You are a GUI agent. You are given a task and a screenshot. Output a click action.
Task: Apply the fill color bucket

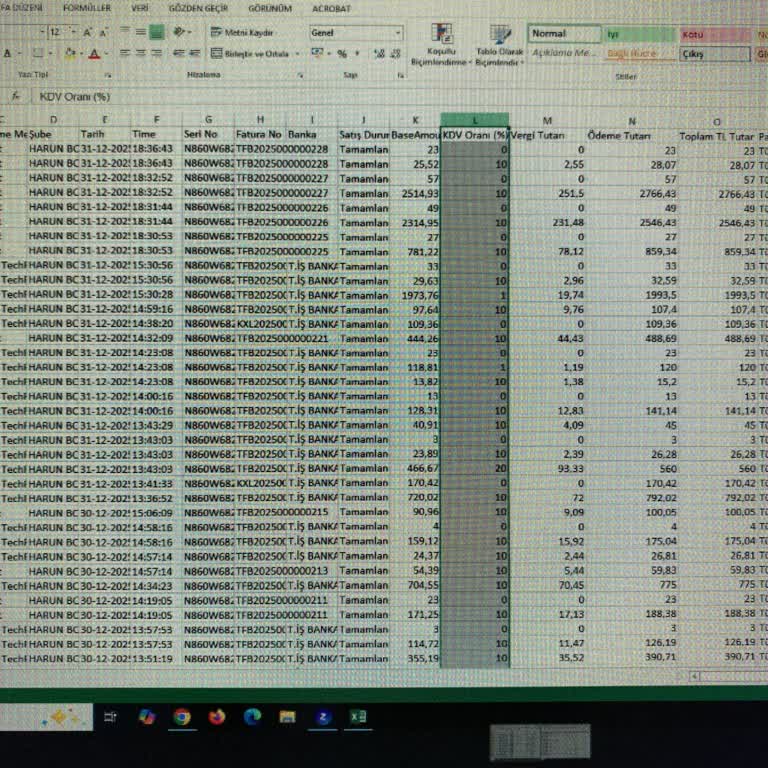(x=70, y=53)
